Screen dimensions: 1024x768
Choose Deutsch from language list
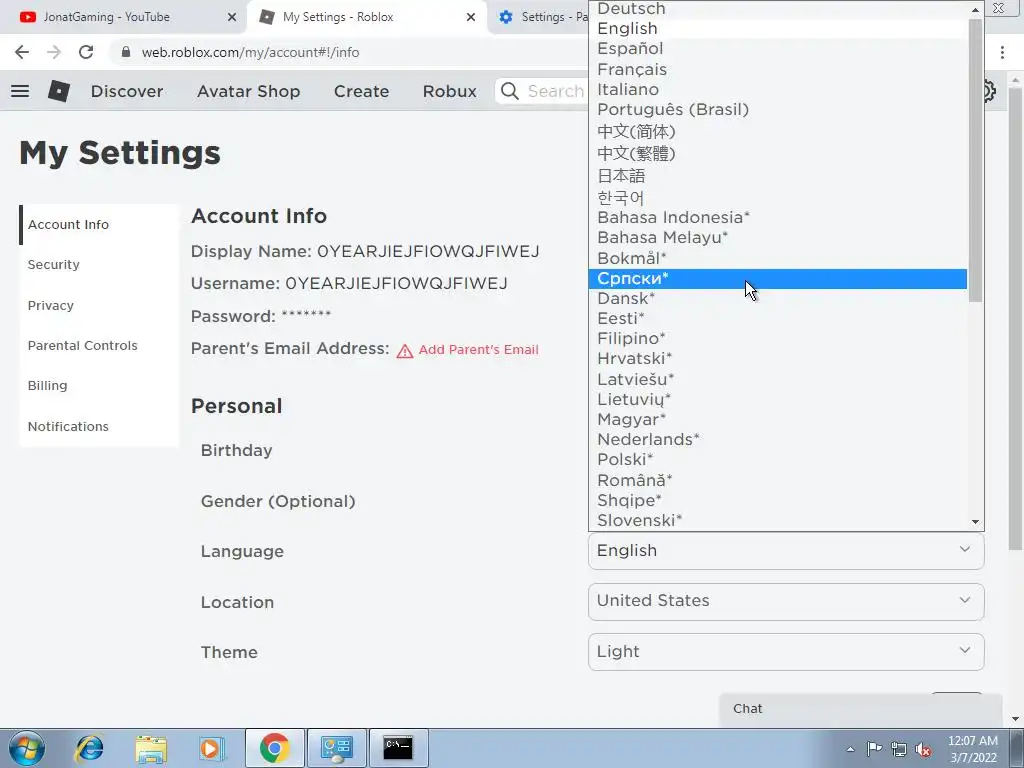(x=777, y=8)
